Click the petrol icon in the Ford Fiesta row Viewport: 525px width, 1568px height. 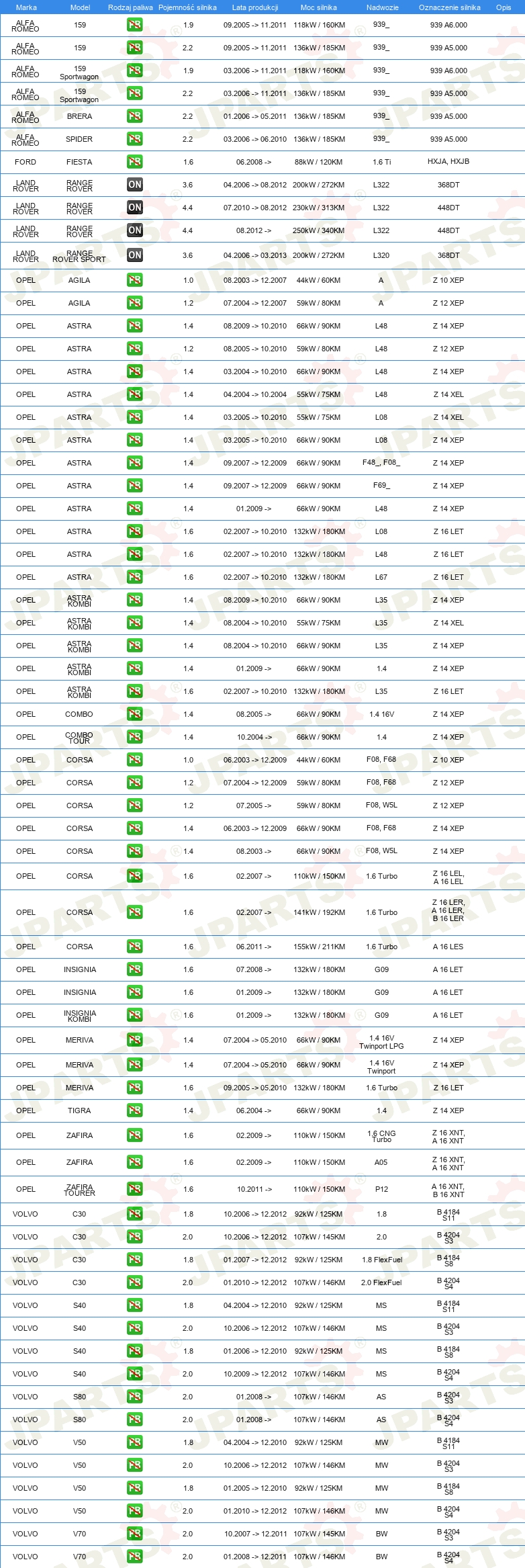point(134,162)
